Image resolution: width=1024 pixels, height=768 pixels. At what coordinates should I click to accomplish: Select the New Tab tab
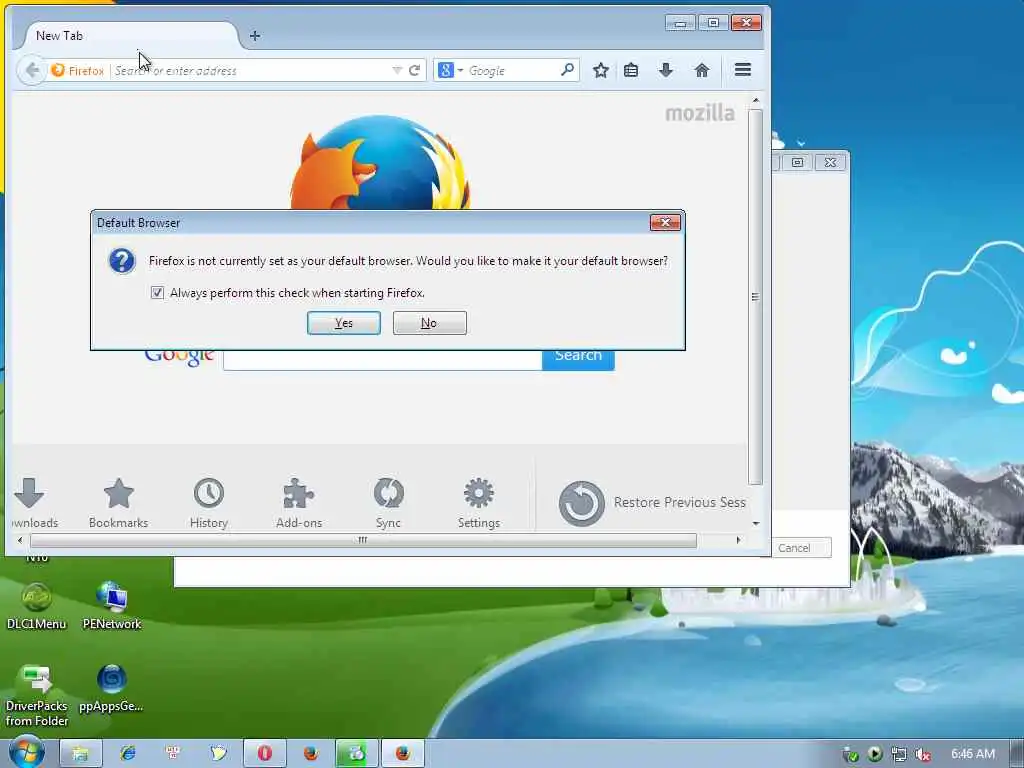click(131, 36)
